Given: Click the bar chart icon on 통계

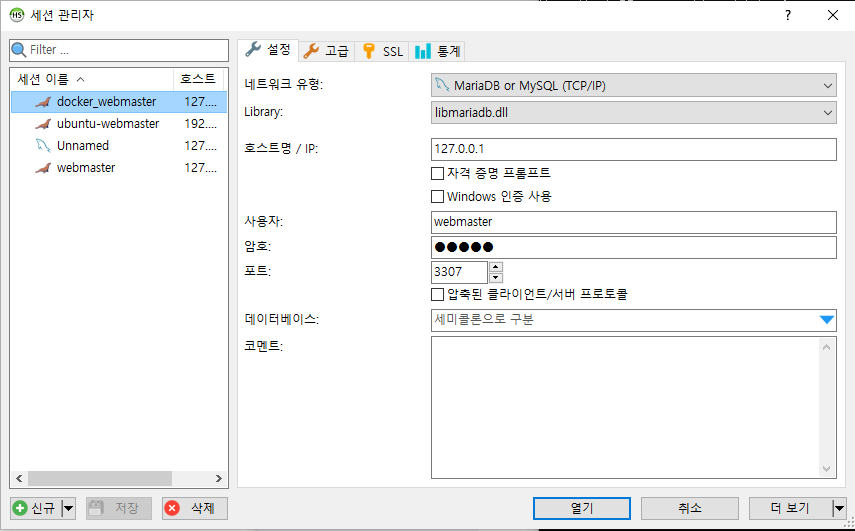Looking at the screenshot, I should 423,51.
